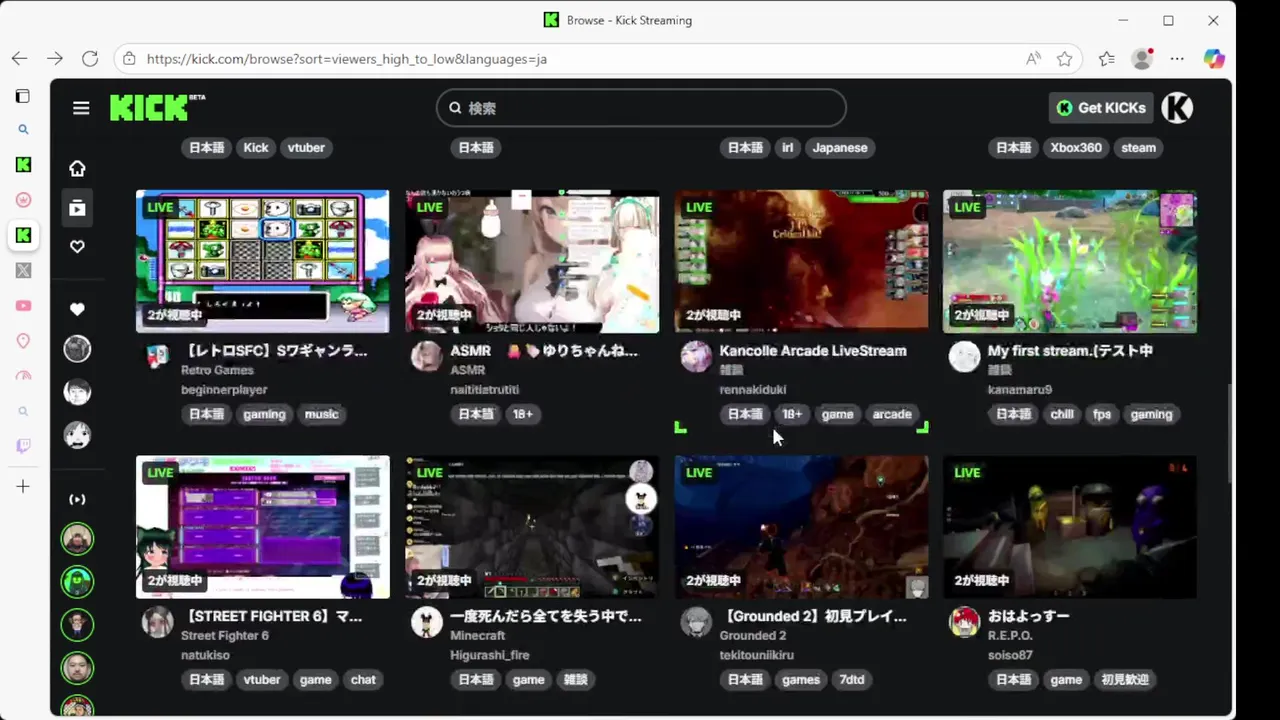Screen dimensions: 1280x720
Task: Click the music tag under レトロSFC stream
Action: (321, 414)
